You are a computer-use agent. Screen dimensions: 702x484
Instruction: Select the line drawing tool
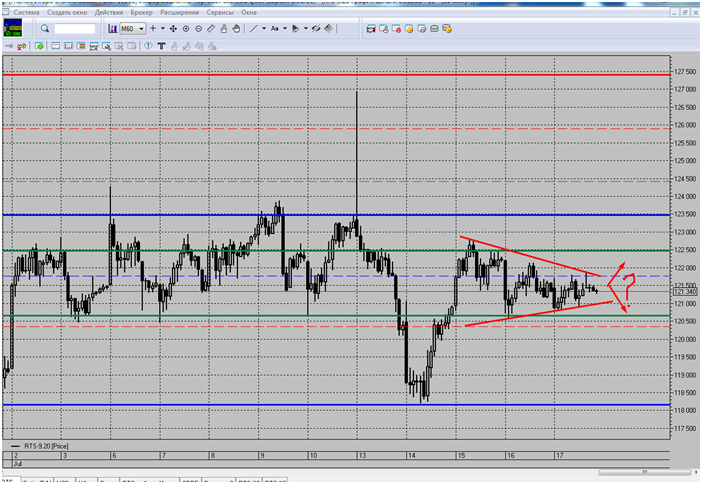coord(253,29)
